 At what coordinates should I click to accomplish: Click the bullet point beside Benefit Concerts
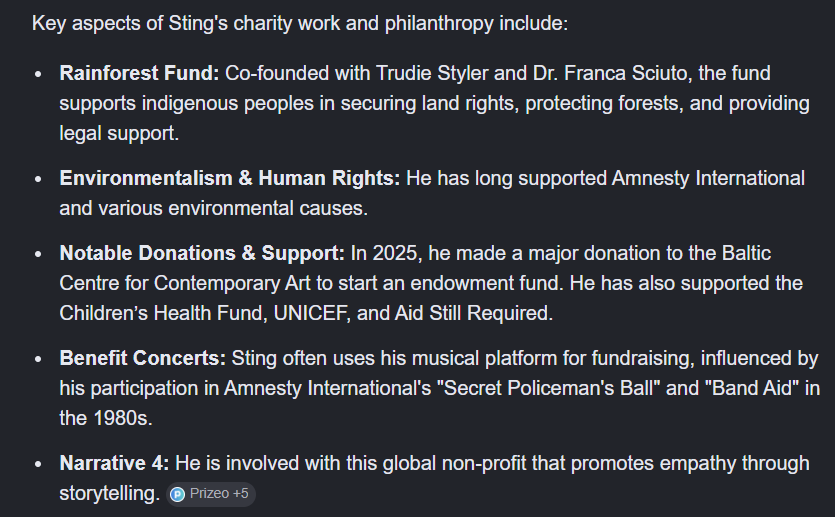[38, 359]
